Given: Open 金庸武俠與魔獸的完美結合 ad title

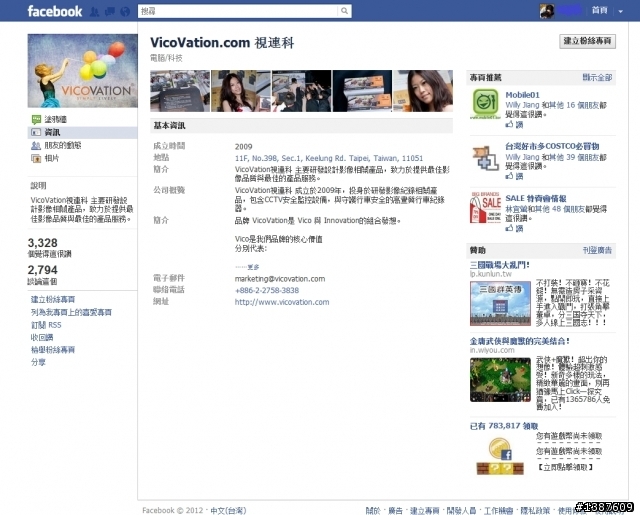Looking at the screenshot, I should point(520,341).
